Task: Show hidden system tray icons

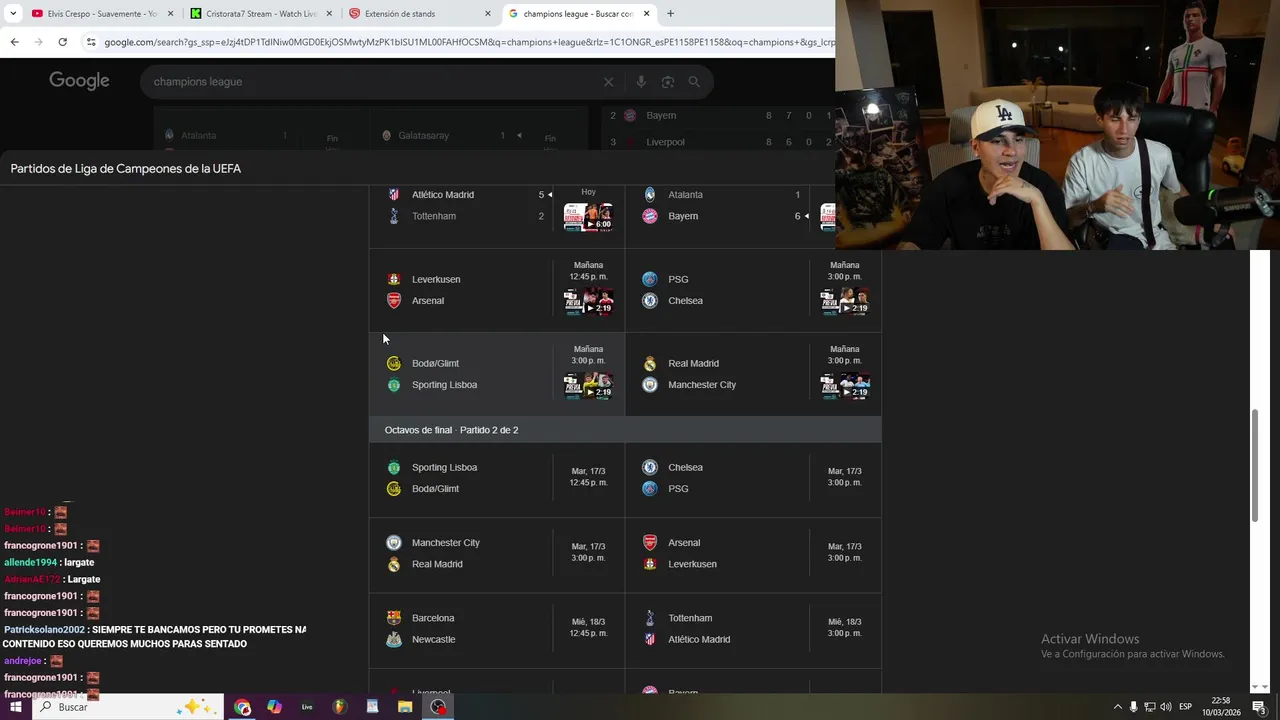Action: point(1118,707)
